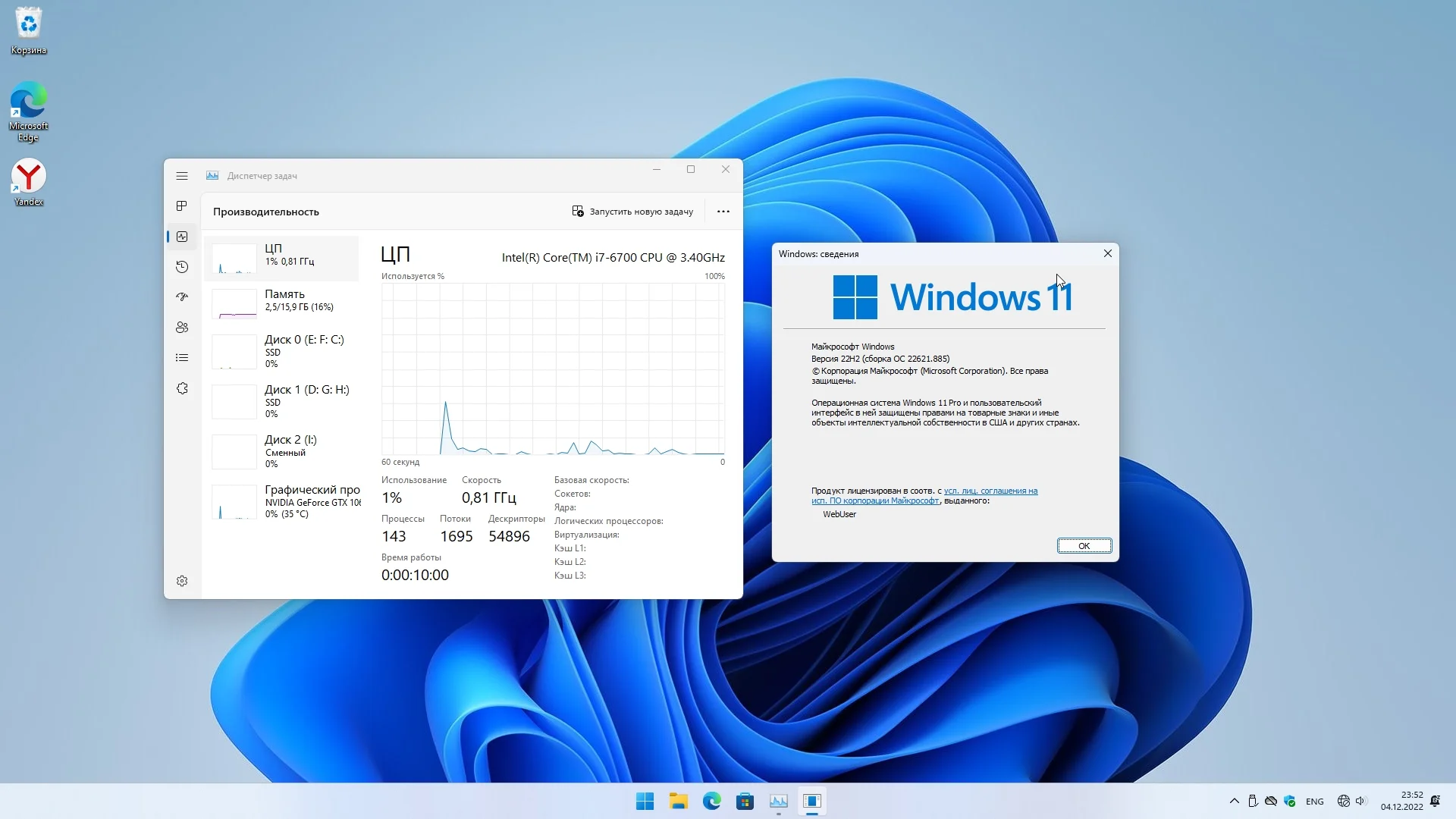Open Details list icon in sidebar

tap(181, 358)
